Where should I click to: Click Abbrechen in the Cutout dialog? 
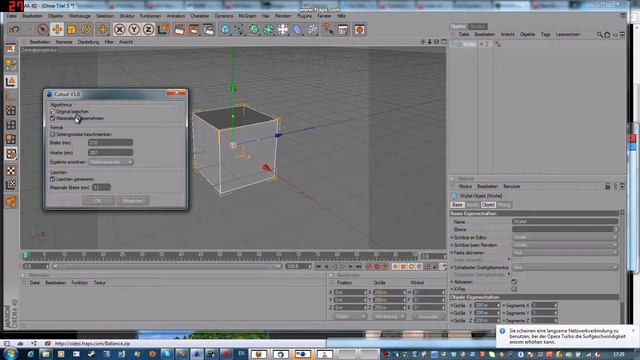coord(133,200)
